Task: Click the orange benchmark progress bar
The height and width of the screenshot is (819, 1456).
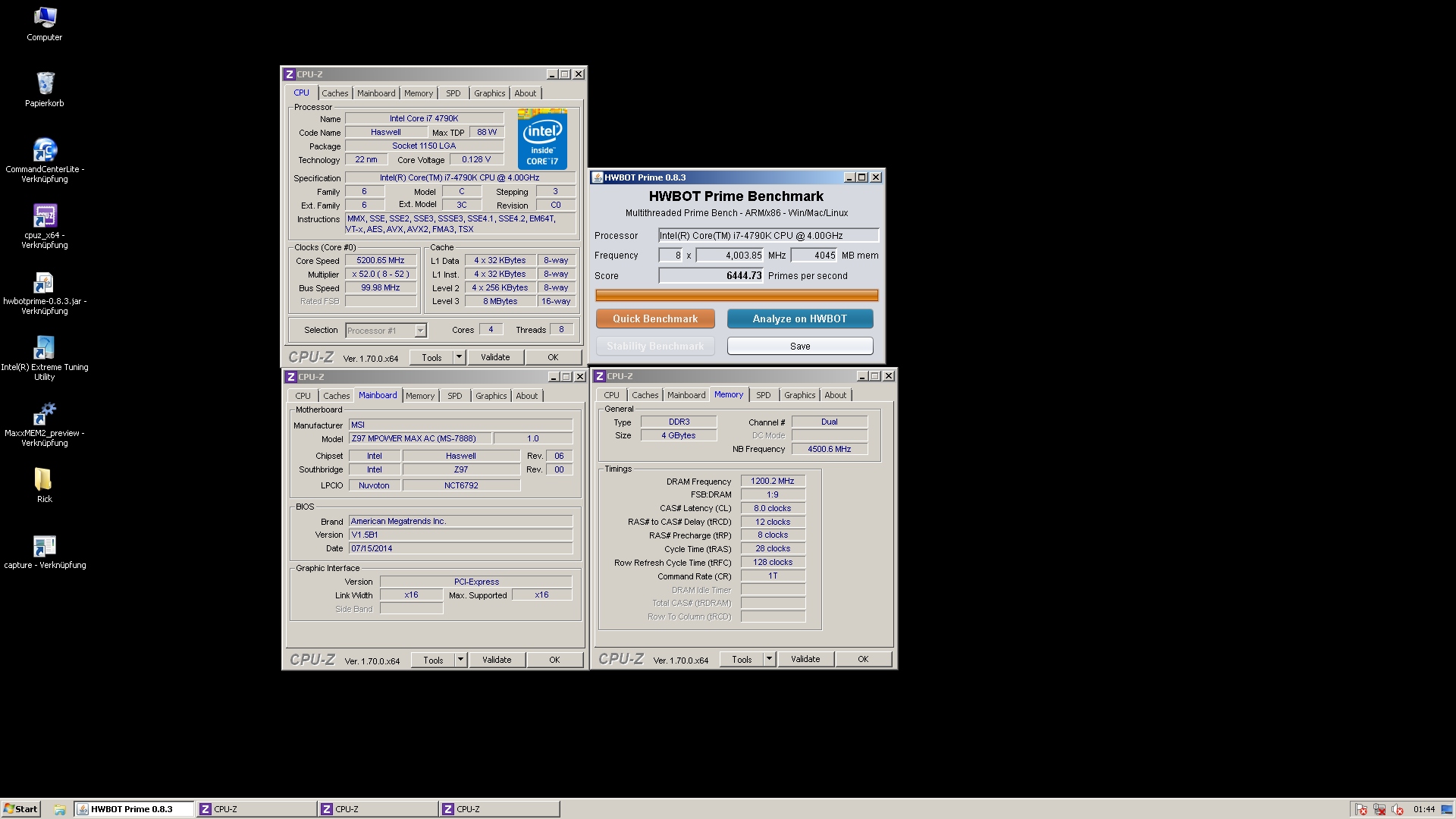Action: tap(736, 296)
